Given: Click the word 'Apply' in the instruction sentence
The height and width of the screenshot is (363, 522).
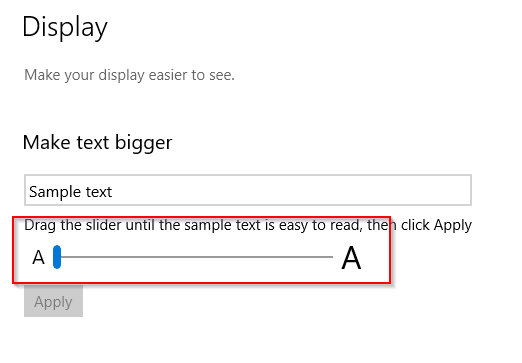Looking at the screenshot, I should 453,226.
